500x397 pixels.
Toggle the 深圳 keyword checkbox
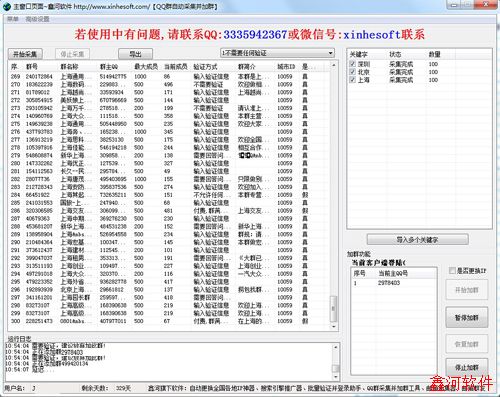click(353, 64)
